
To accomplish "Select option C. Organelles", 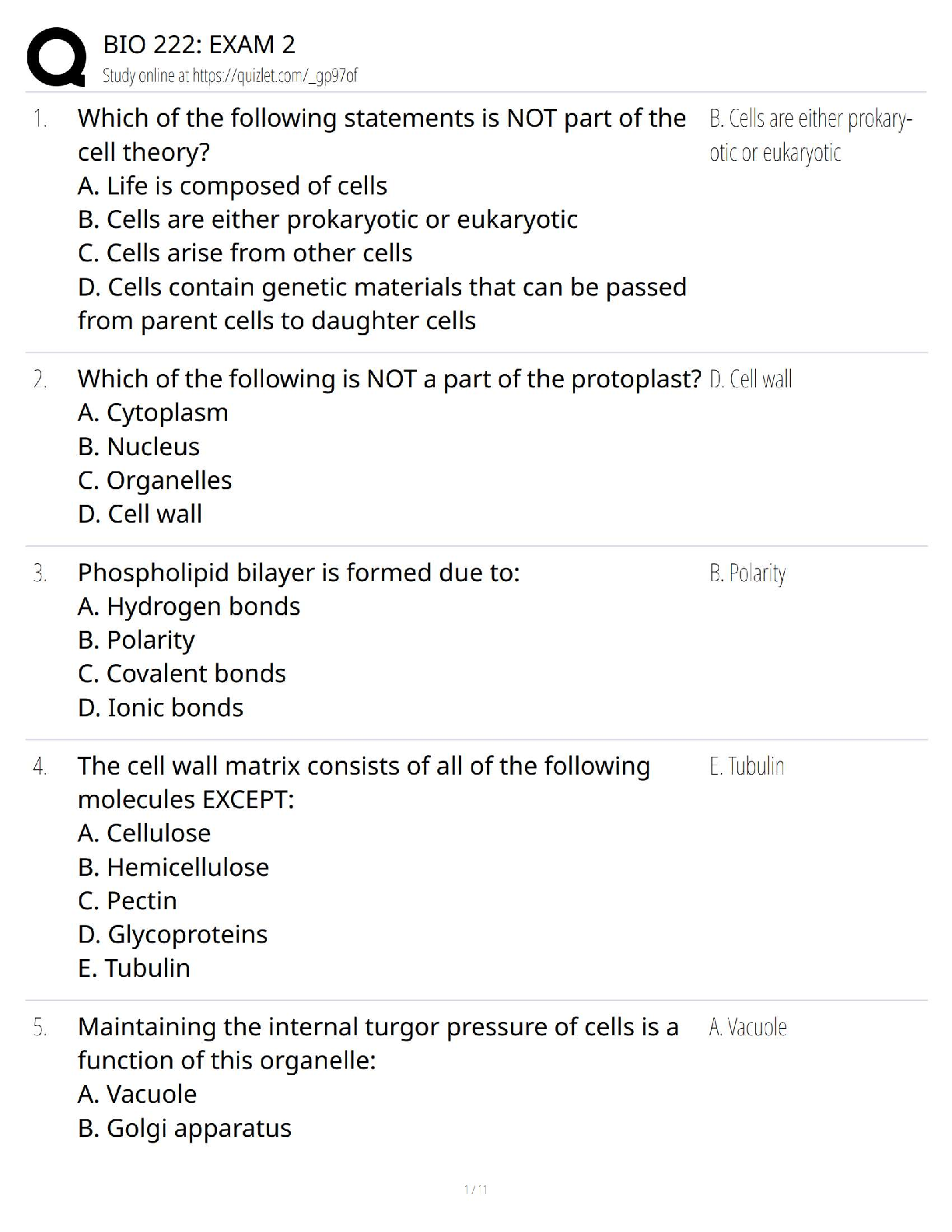I will 155,481.
